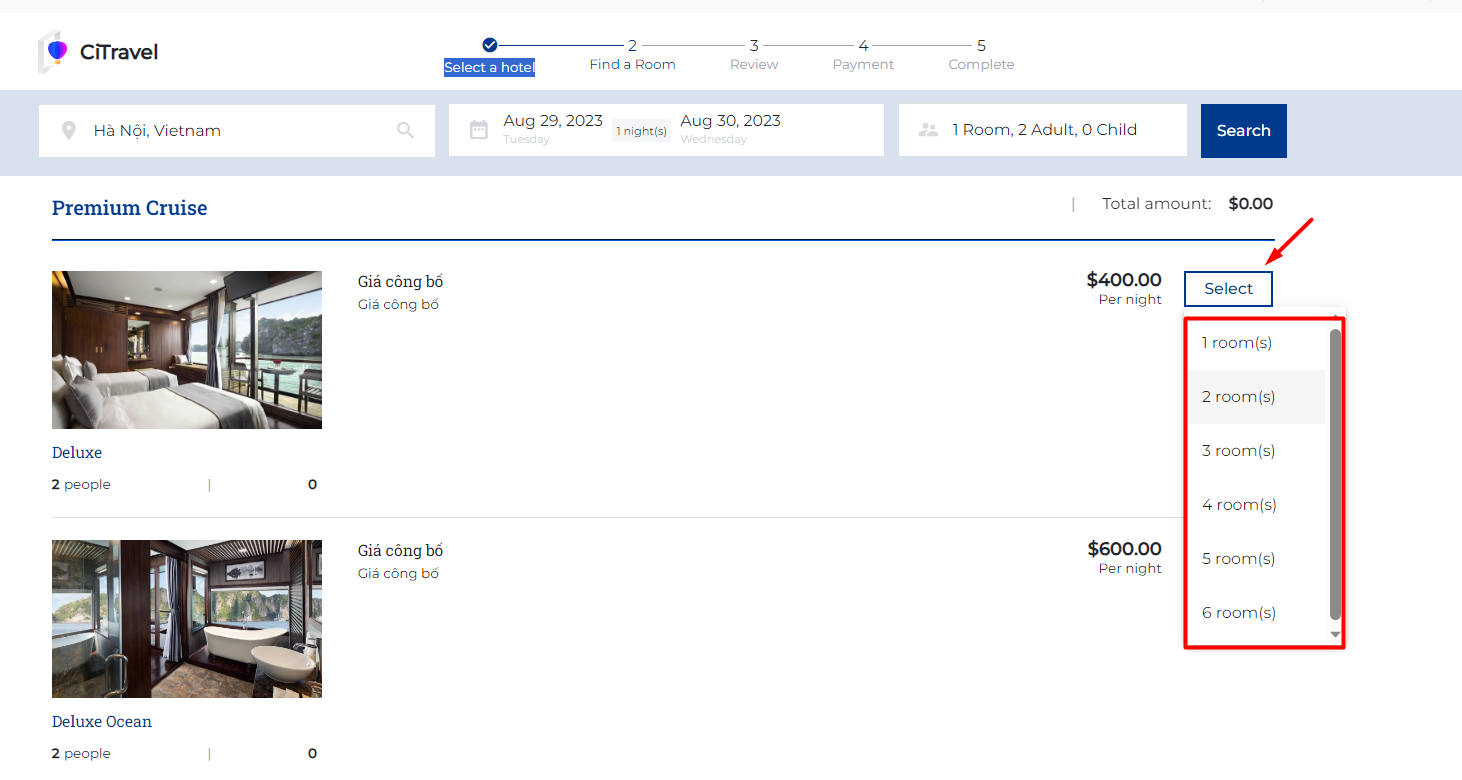Select 1 room(s) from the dropdown list
The height and width of the screenshot is (780, 1462).
point(1256,343)
